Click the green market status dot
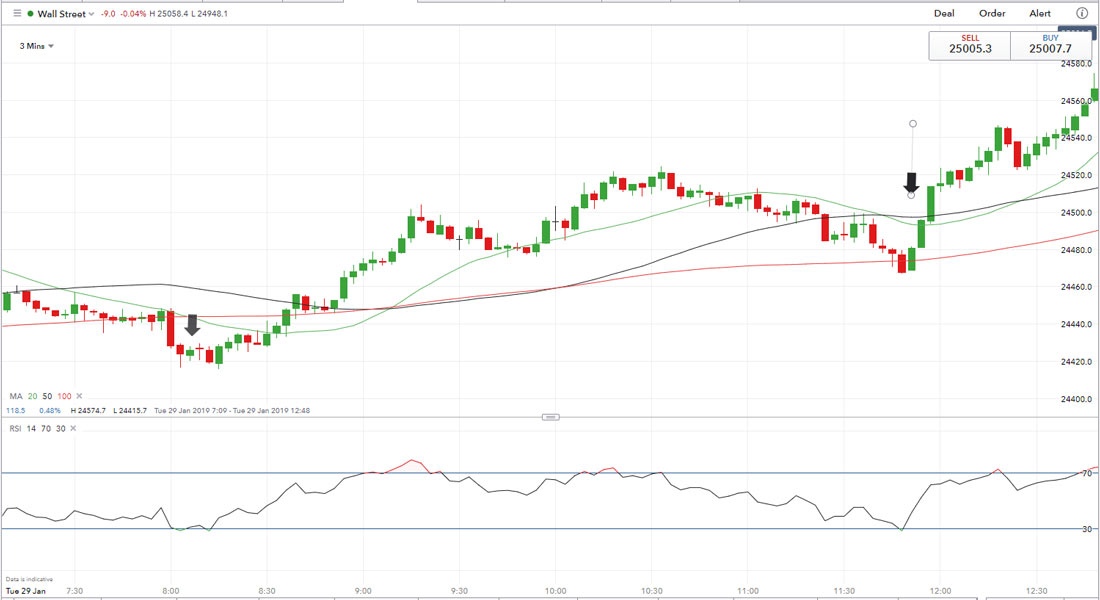 point(31,14)
